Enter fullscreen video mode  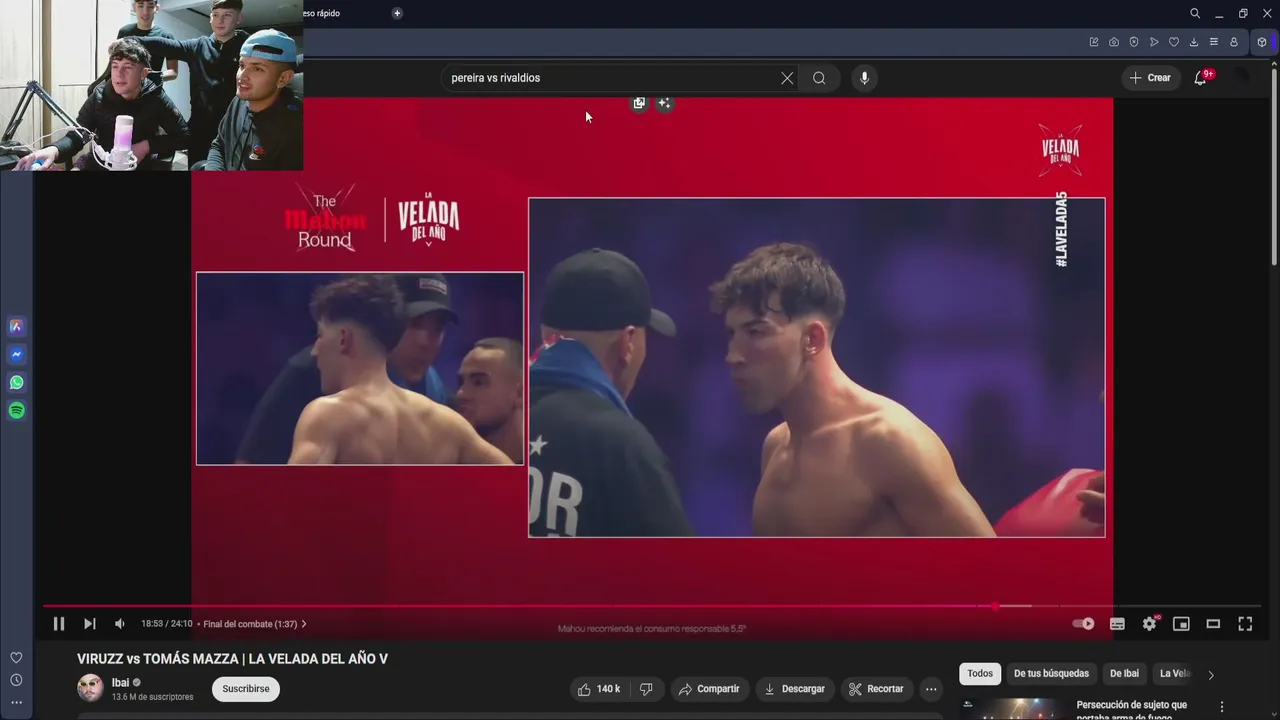[1245, 624]
